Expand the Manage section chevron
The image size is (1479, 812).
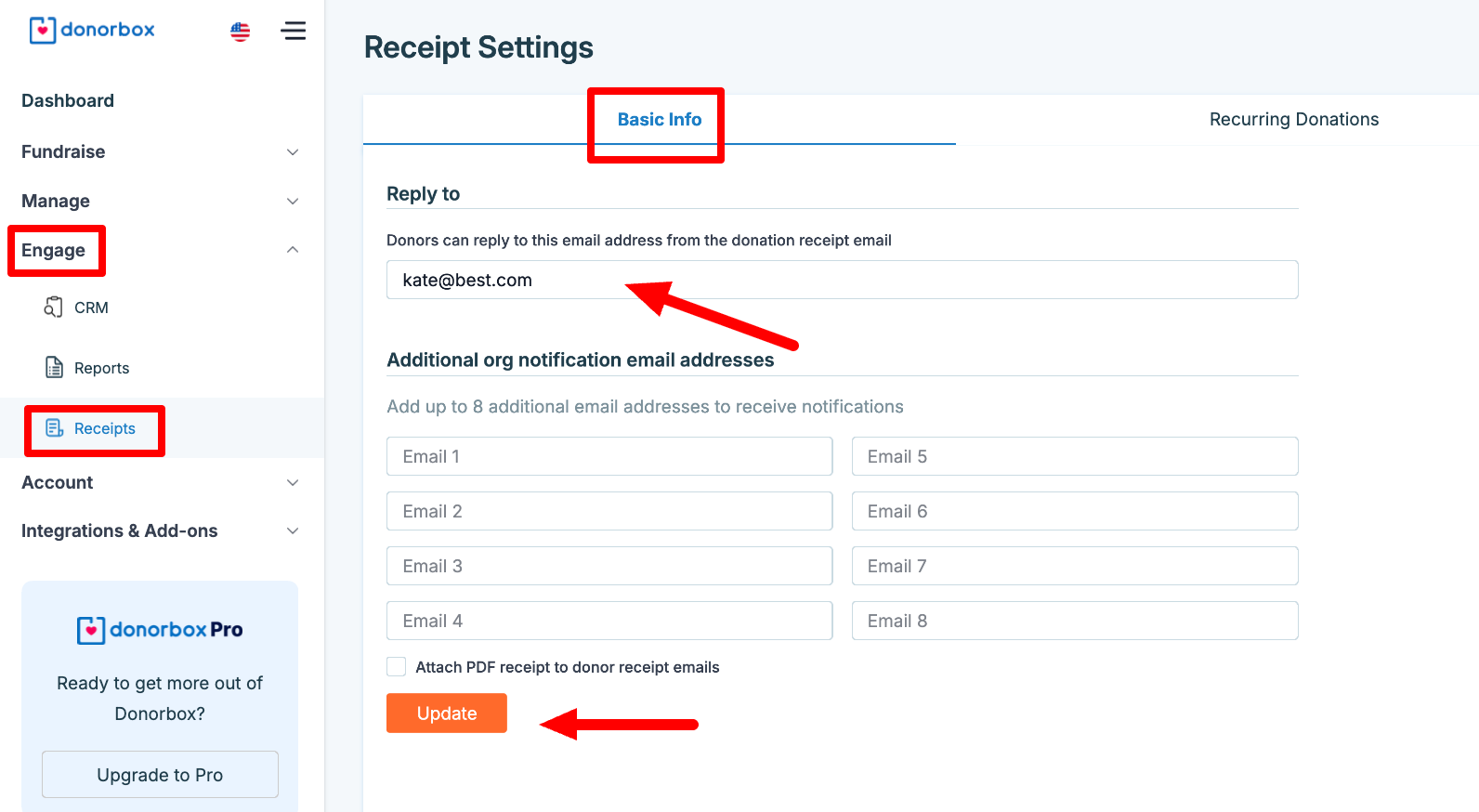tap(293, 202)
